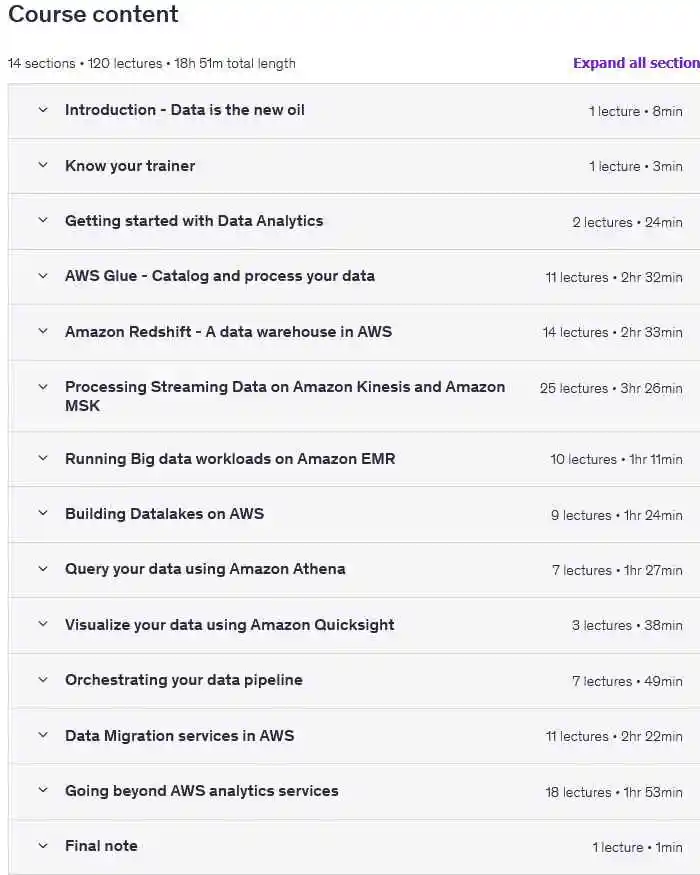Click chevron for Processing Streaming Data section

(x=43, y=387)
